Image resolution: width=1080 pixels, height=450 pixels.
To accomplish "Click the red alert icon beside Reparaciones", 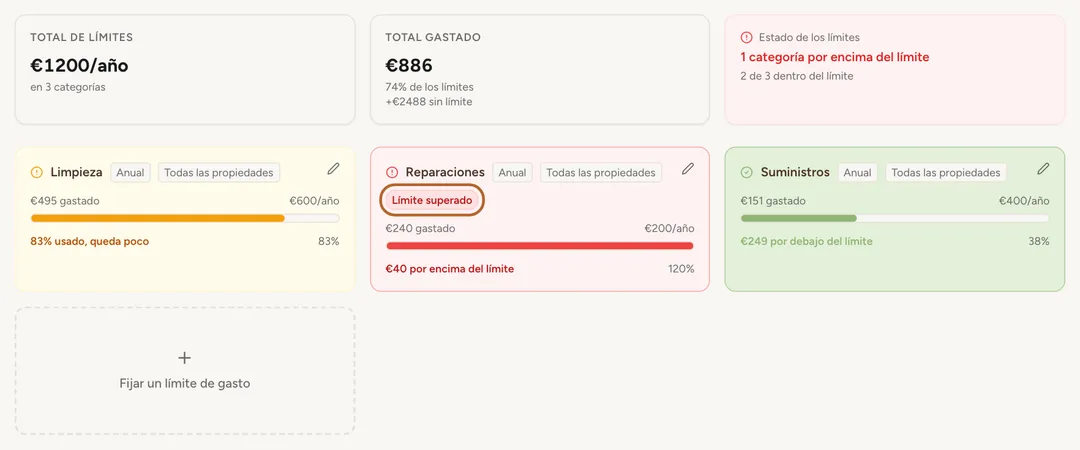I will pyautogui.click(x=392, y=172).
